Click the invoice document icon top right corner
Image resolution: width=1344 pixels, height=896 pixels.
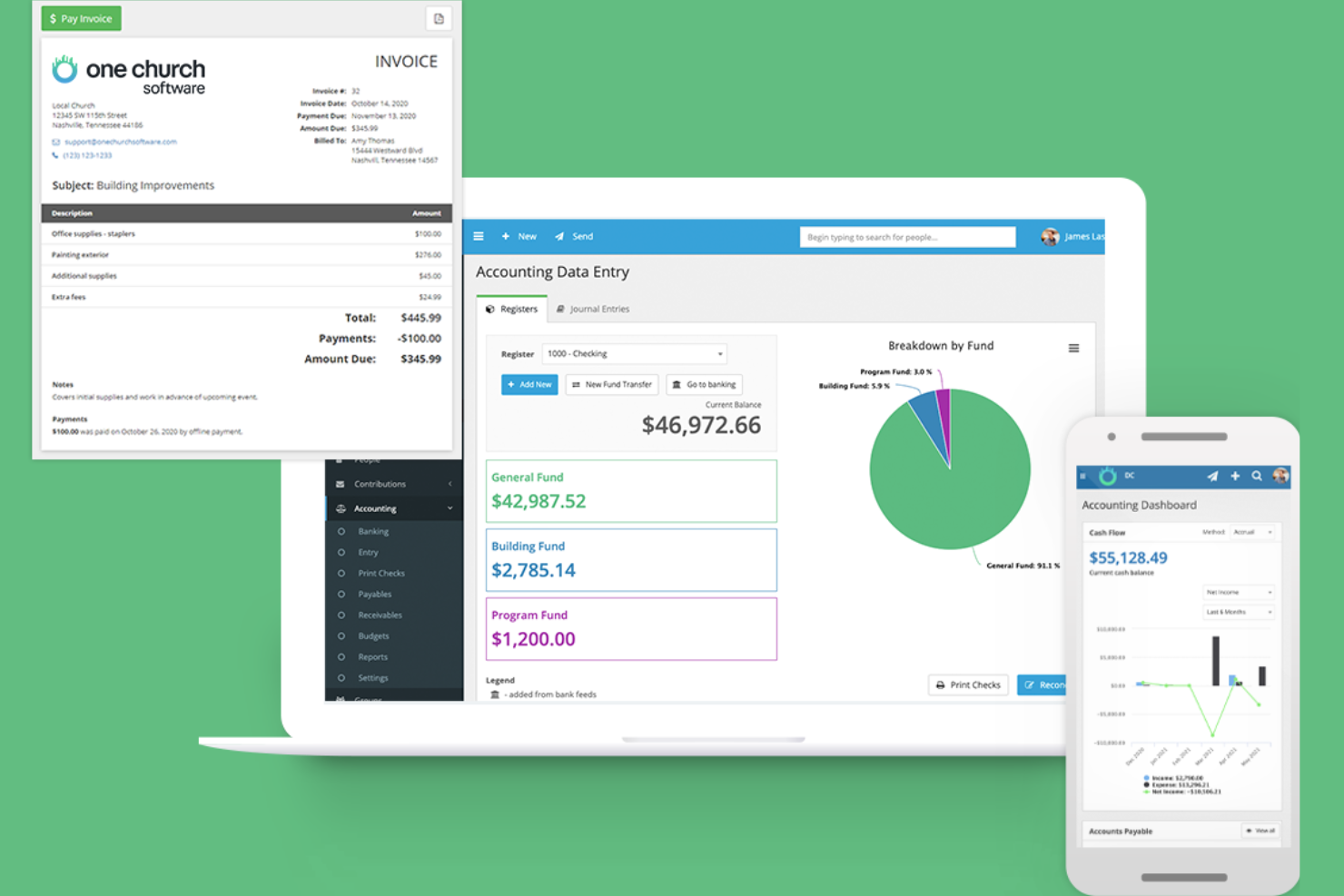439,18
